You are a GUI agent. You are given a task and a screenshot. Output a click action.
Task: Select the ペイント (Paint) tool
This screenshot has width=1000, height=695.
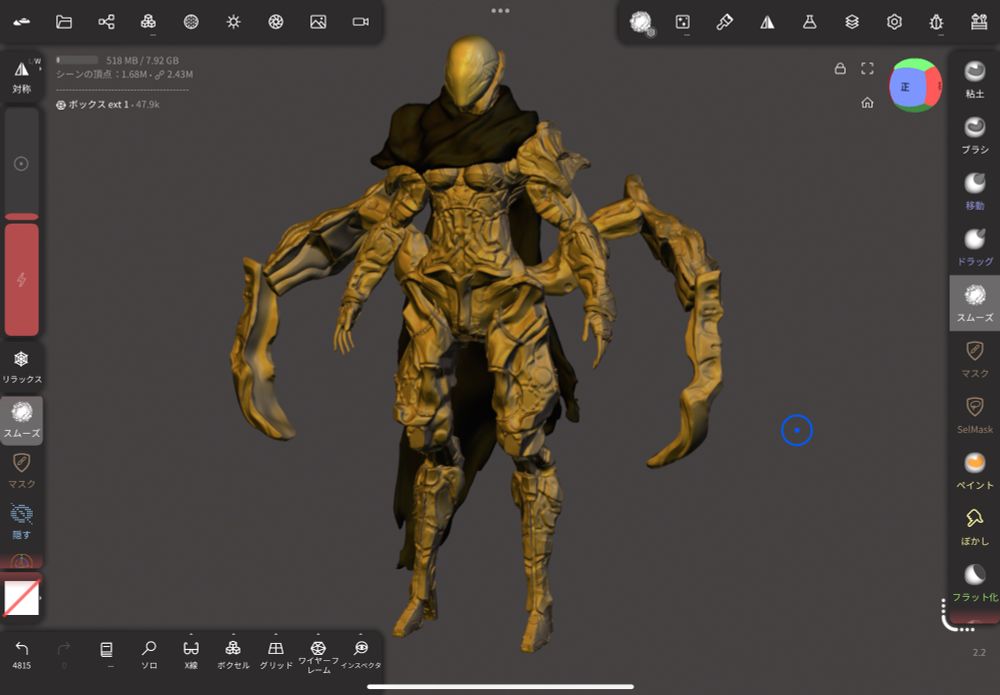[974, 471]
